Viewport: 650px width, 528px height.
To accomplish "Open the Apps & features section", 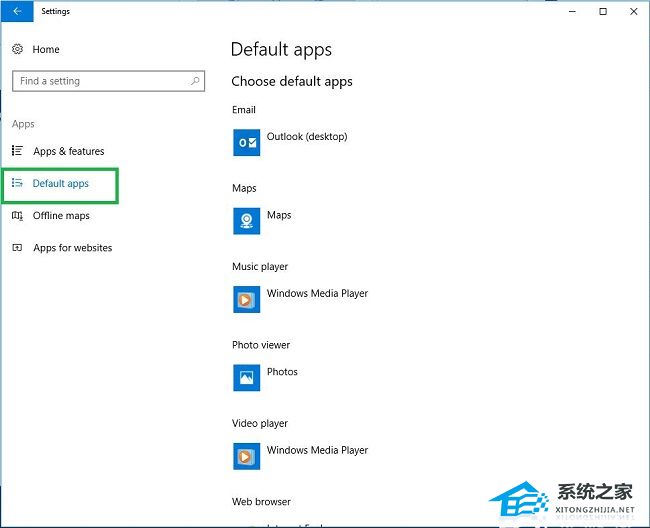I will pyautogui.click(x=68, y=151).
